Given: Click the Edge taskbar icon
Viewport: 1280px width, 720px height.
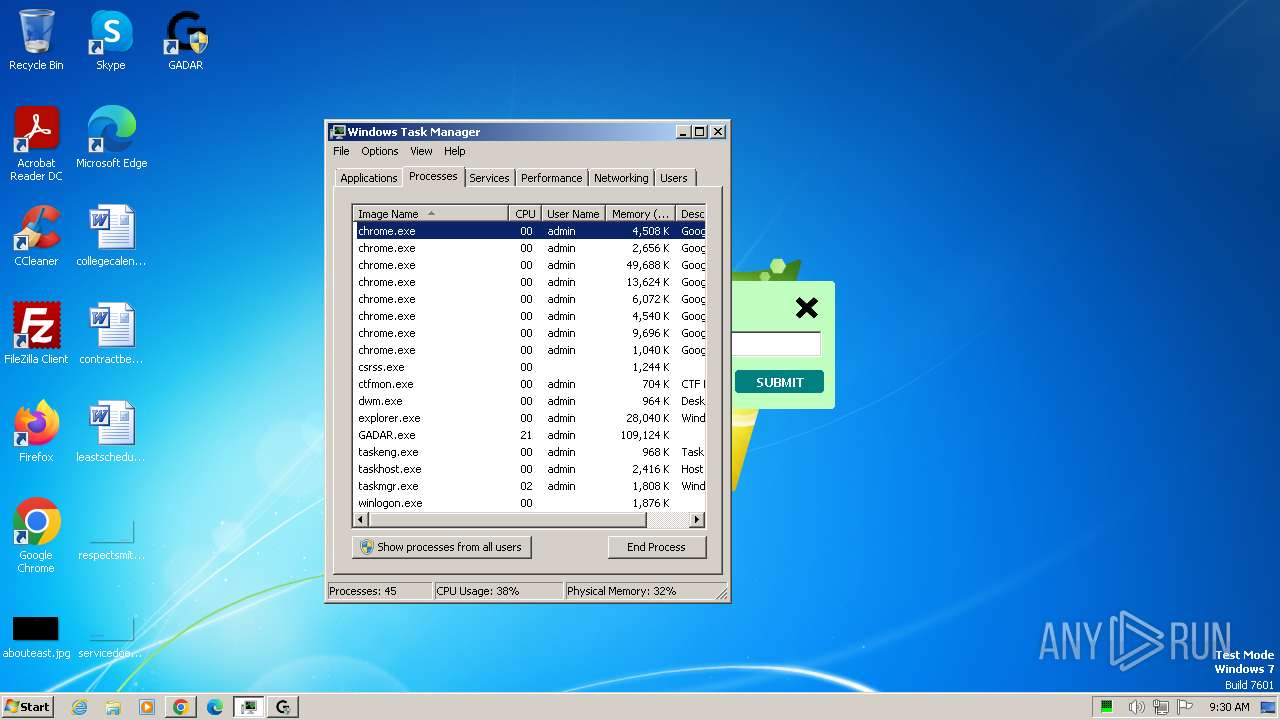Looking at the screenshot, I should [x=215, y=707].
